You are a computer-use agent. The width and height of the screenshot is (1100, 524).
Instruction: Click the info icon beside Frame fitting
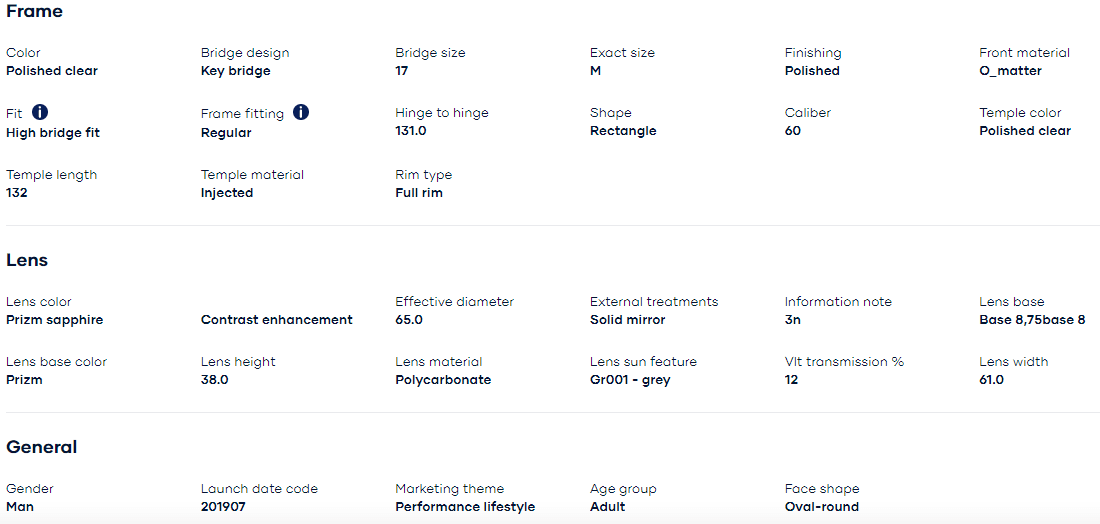click(301, 112)
